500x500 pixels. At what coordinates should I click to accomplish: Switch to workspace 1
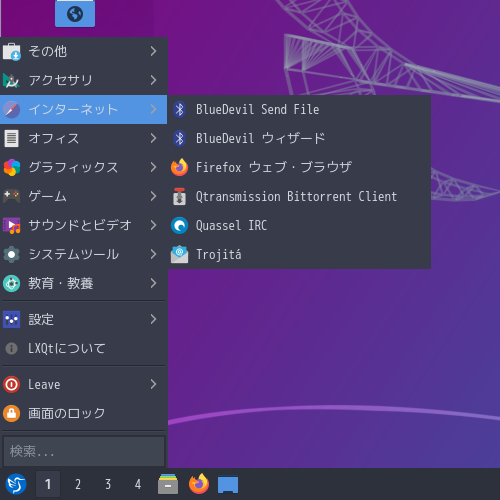point(48,484)
